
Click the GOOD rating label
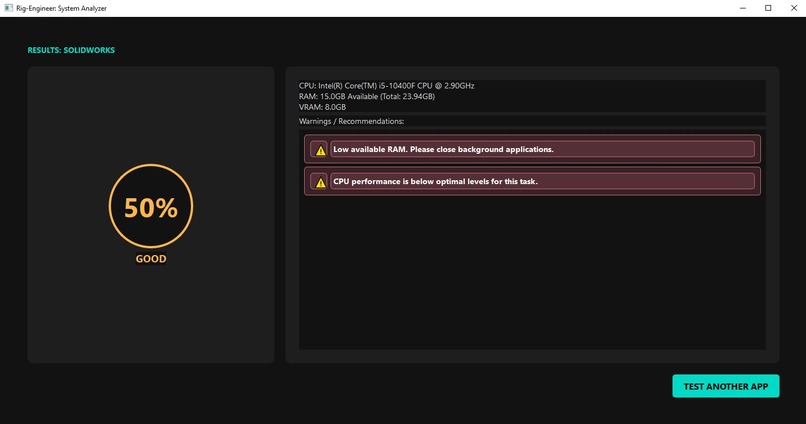(x=151, y=259)
